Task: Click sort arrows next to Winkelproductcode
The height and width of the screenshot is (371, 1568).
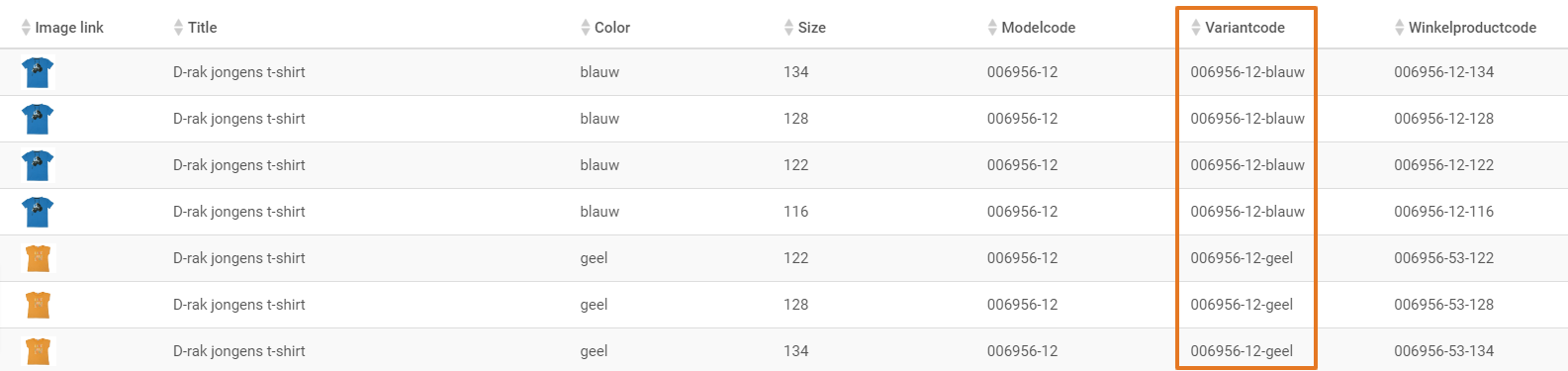Action: (x=1400, y=28)
